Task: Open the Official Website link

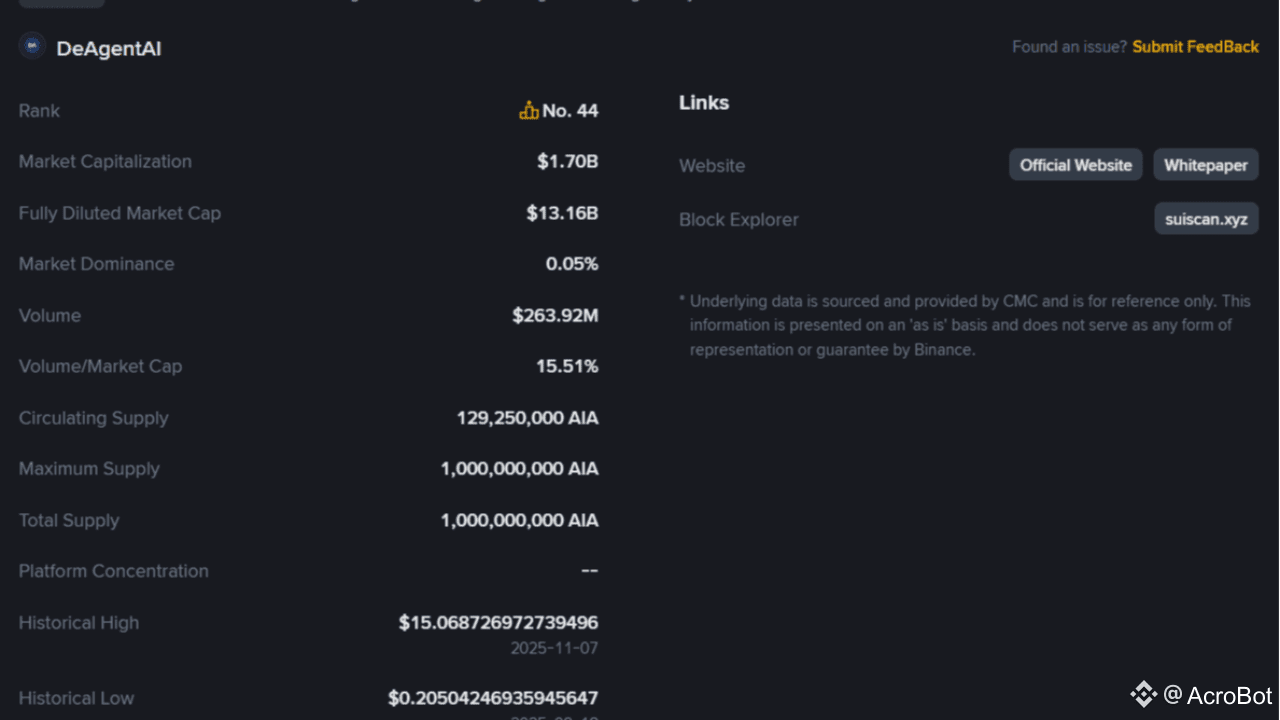Action: [x=1075, y=165]
